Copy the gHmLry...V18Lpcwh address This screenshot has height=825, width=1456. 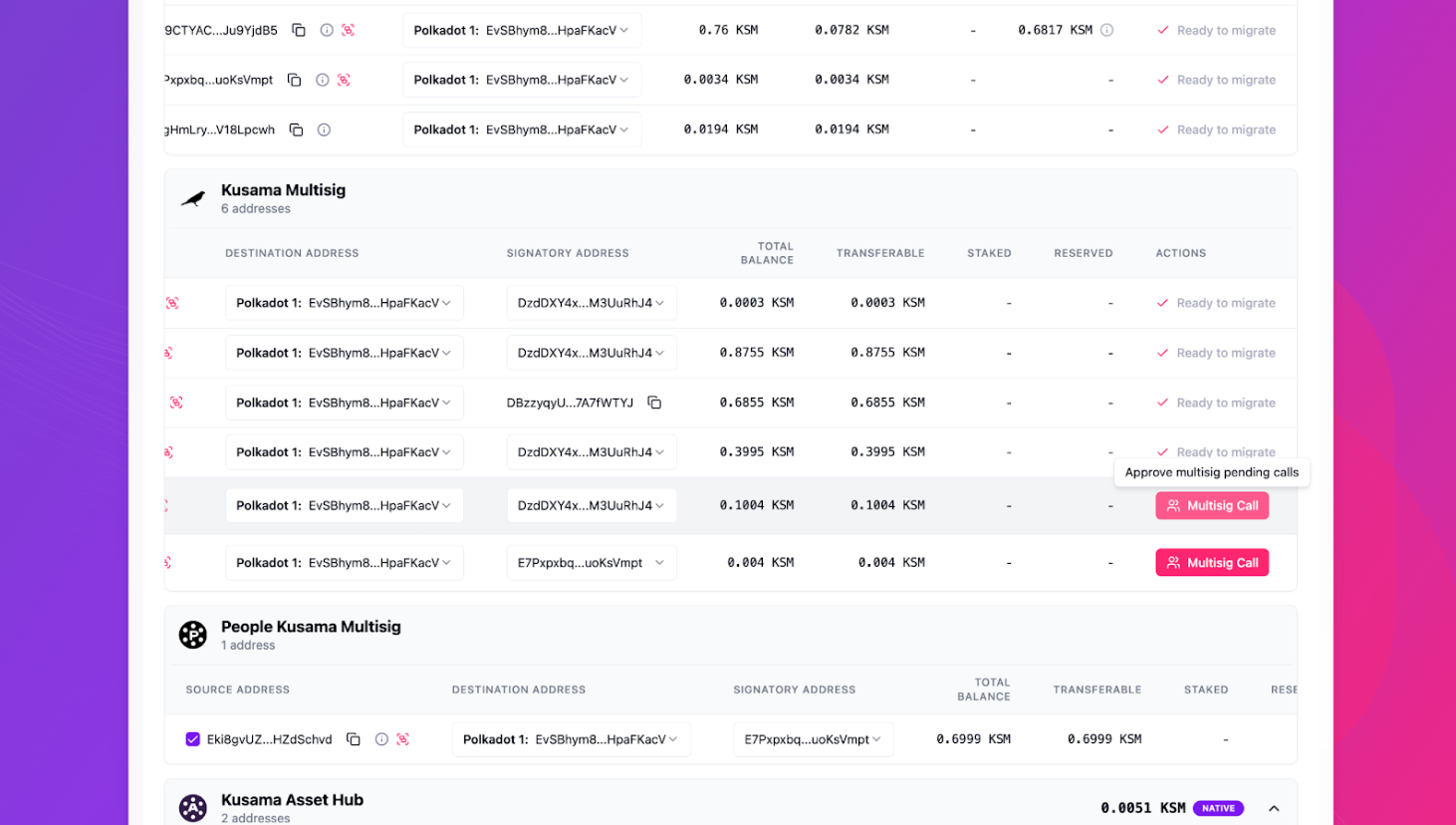click(296, 130)
